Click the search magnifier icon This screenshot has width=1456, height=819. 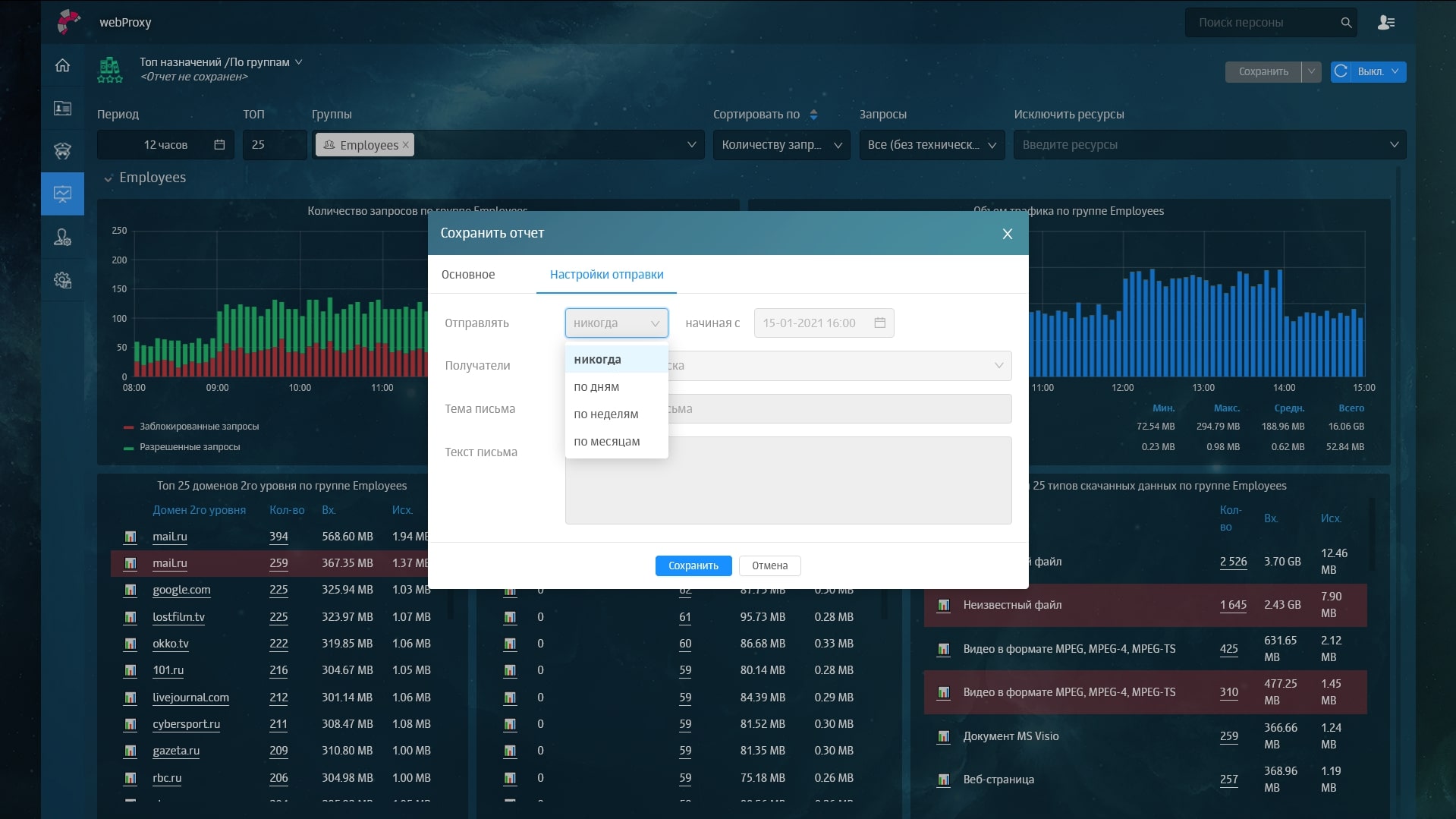coord(1346,23)
